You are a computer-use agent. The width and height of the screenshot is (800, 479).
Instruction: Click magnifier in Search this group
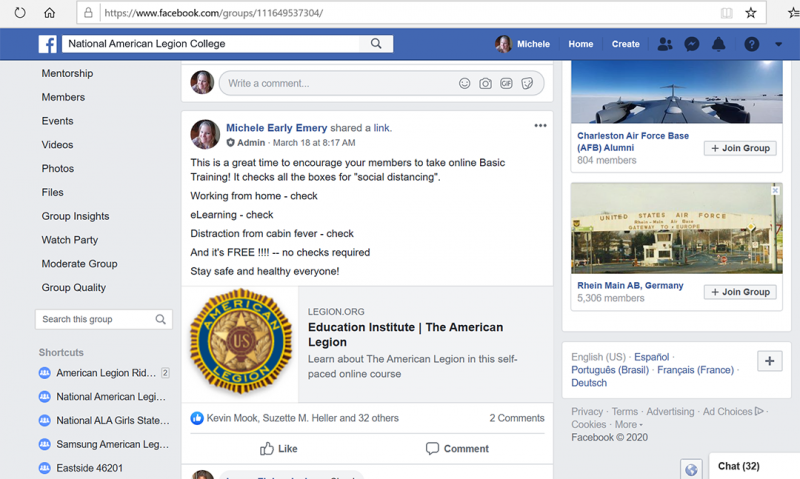160,319
